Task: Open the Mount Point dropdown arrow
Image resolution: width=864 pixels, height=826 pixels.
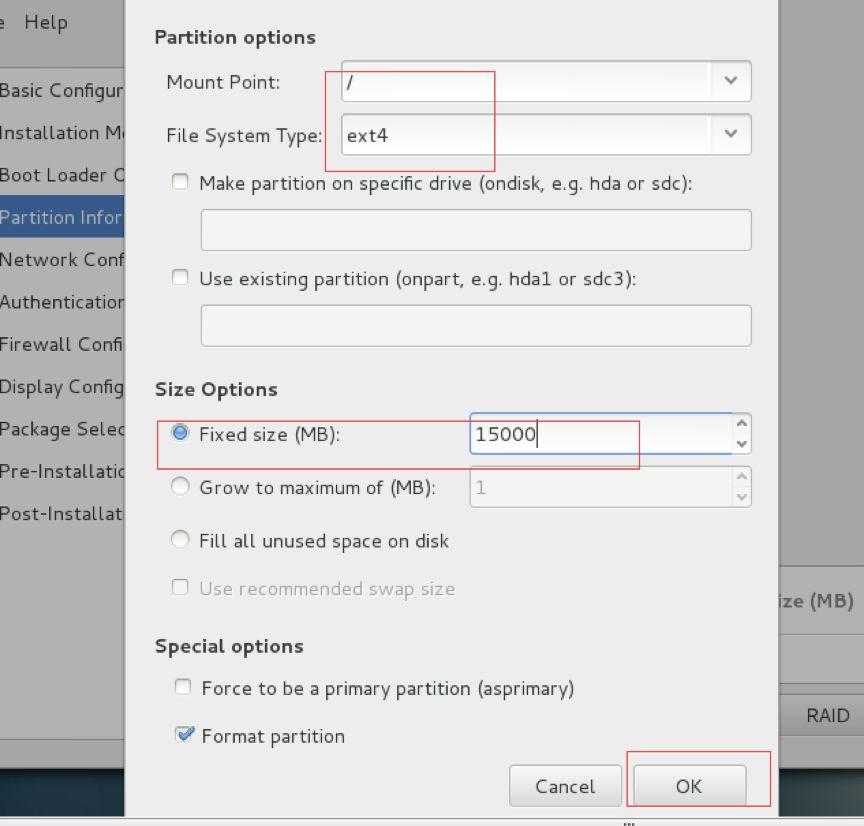Action: (730, 82)
